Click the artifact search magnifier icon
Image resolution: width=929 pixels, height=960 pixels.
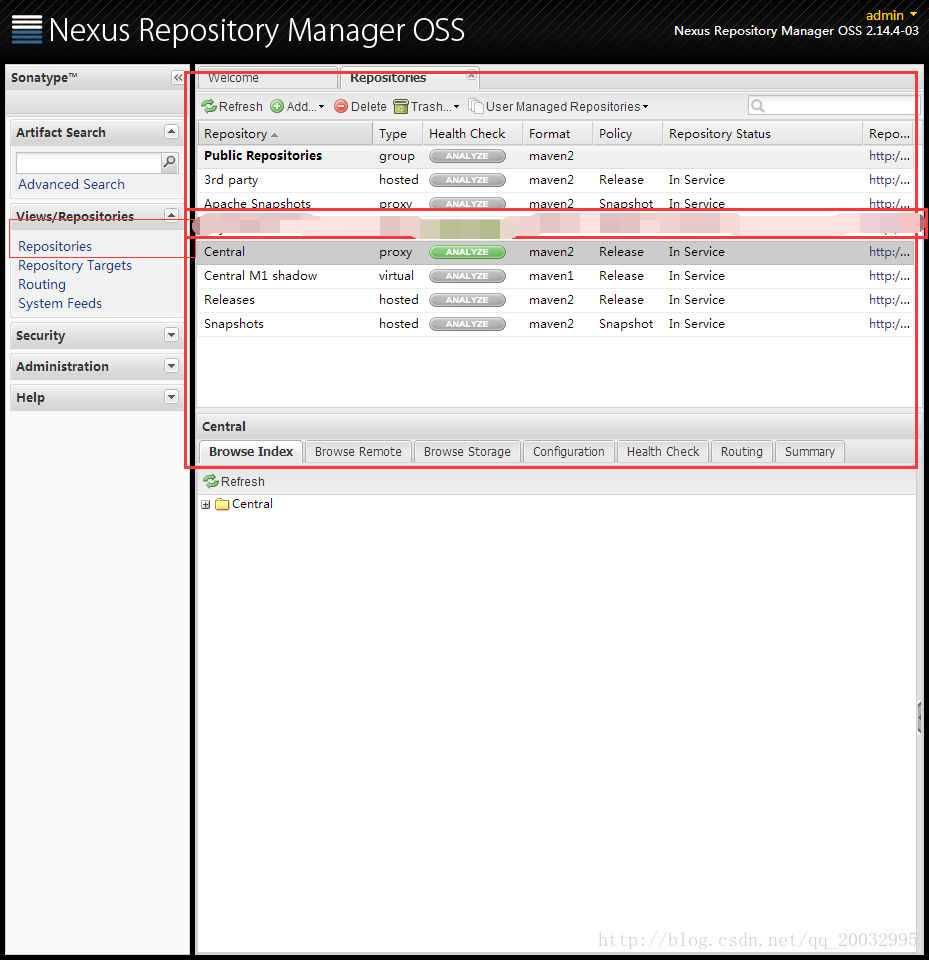[169, 162]
